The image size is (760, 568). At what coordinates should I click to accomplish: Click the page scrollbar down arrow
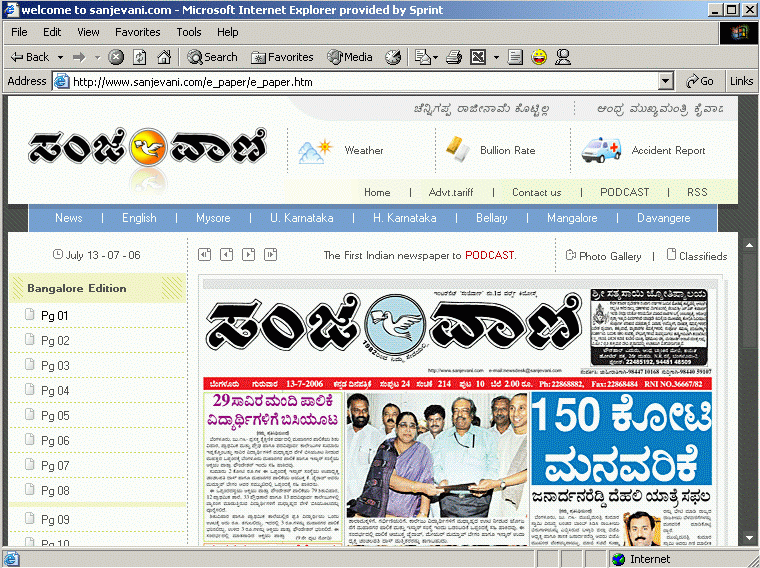pyautogui.click(x=749, y=538)
